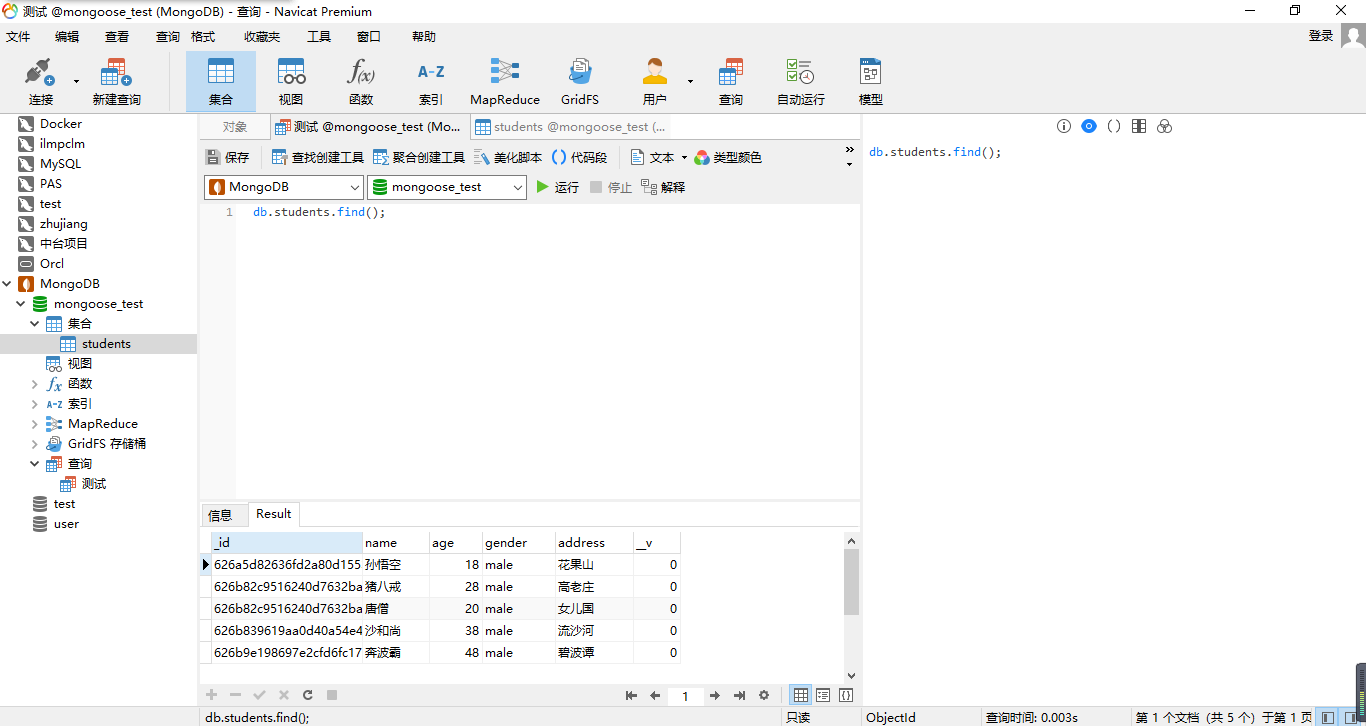Viewport: 1366px width, 726px height.
Task: Click 美化脚本 beautify script
Action: point(508,157)
